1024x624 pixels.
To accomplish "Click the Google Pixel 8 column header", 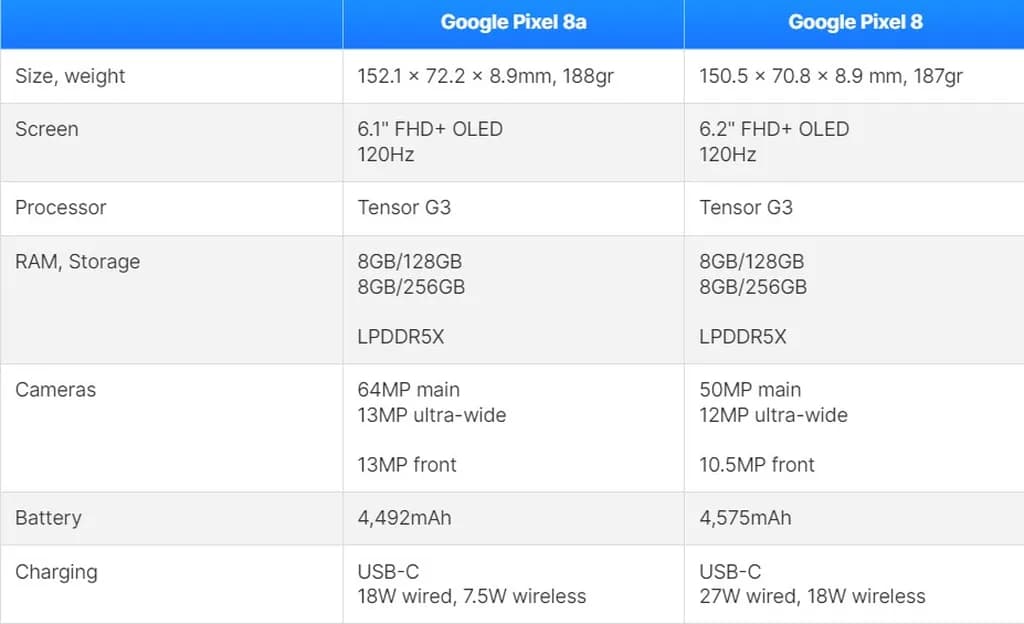I will coord(855,22).
